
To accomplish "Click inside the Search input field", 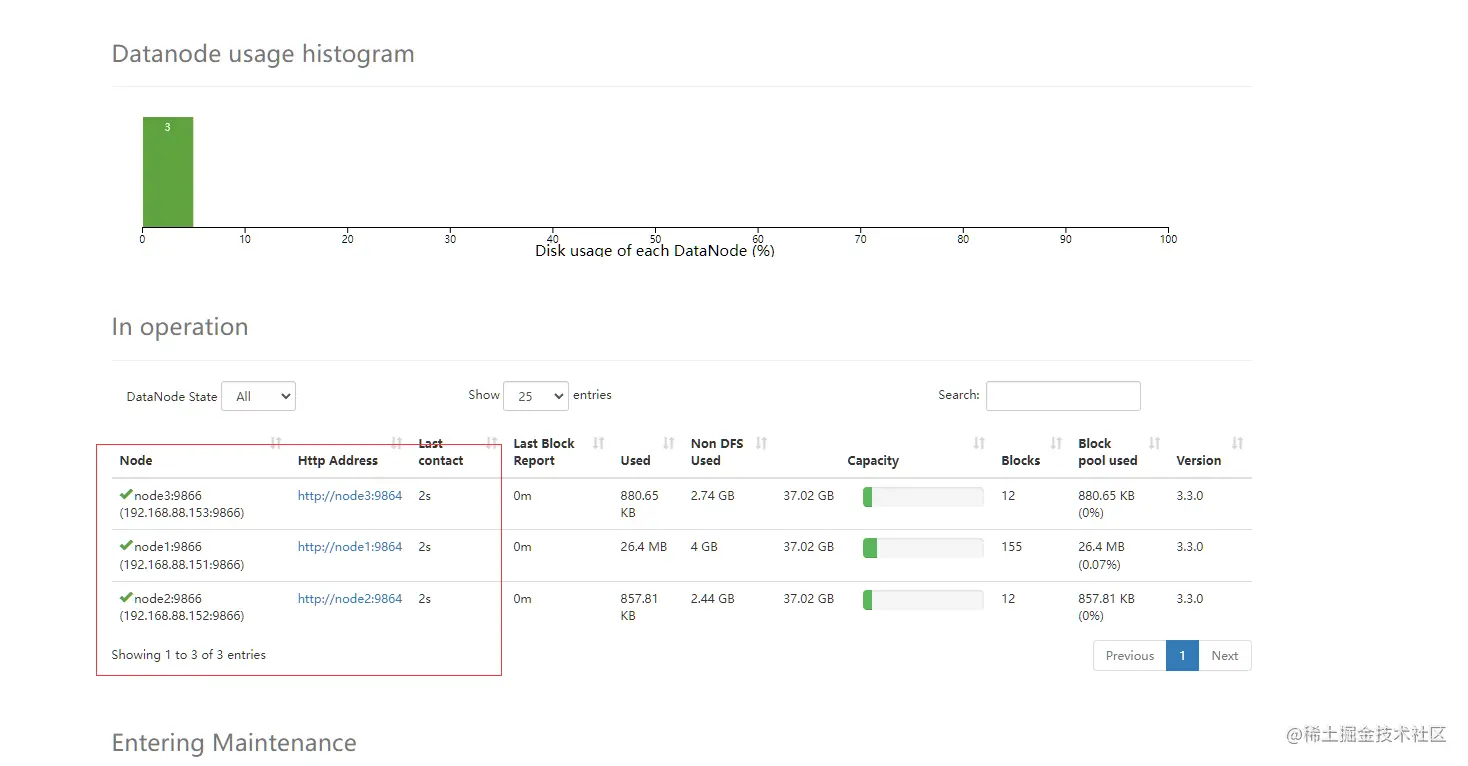I will (x=1062, y=396).
